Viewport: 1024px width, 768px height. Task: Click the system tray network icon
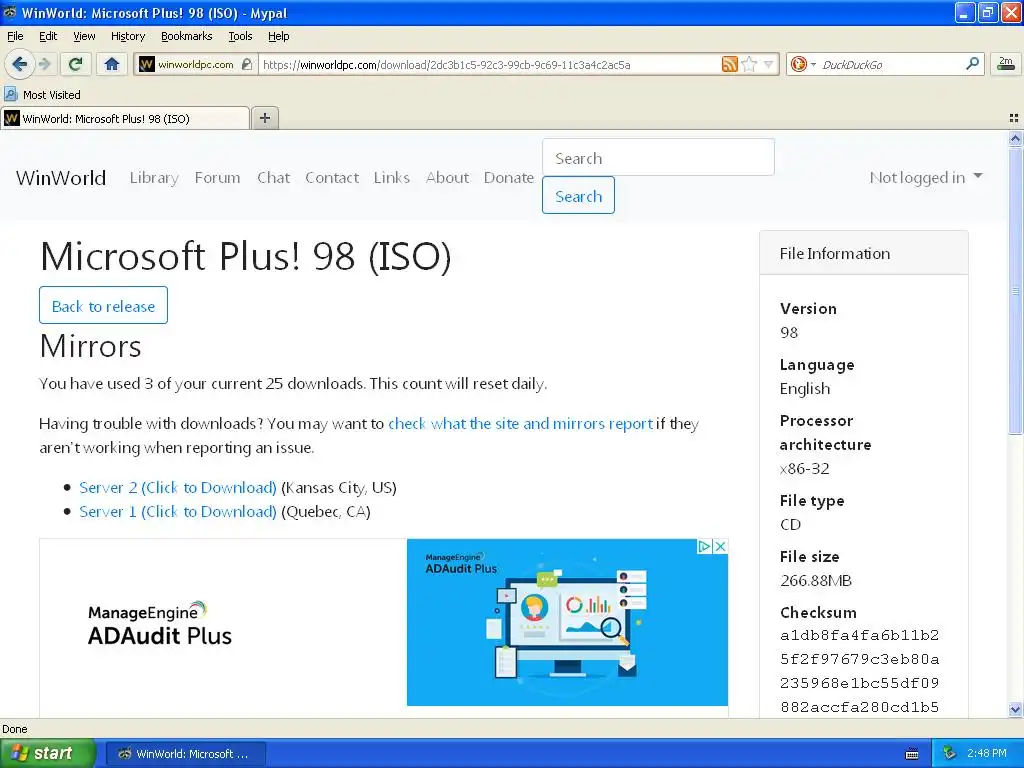tap(950, 754)
